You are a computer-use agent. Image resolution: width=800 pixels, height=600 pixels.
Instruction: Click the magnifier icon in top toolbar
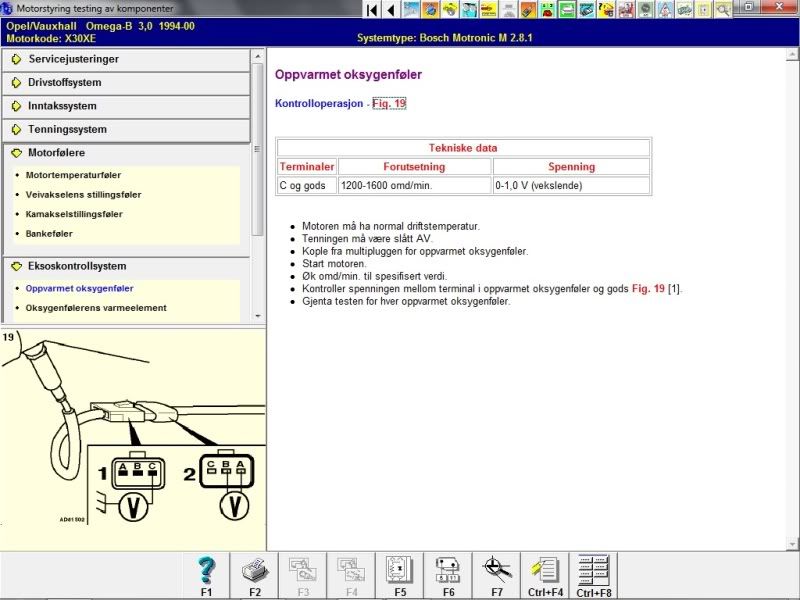pos(723,10)
